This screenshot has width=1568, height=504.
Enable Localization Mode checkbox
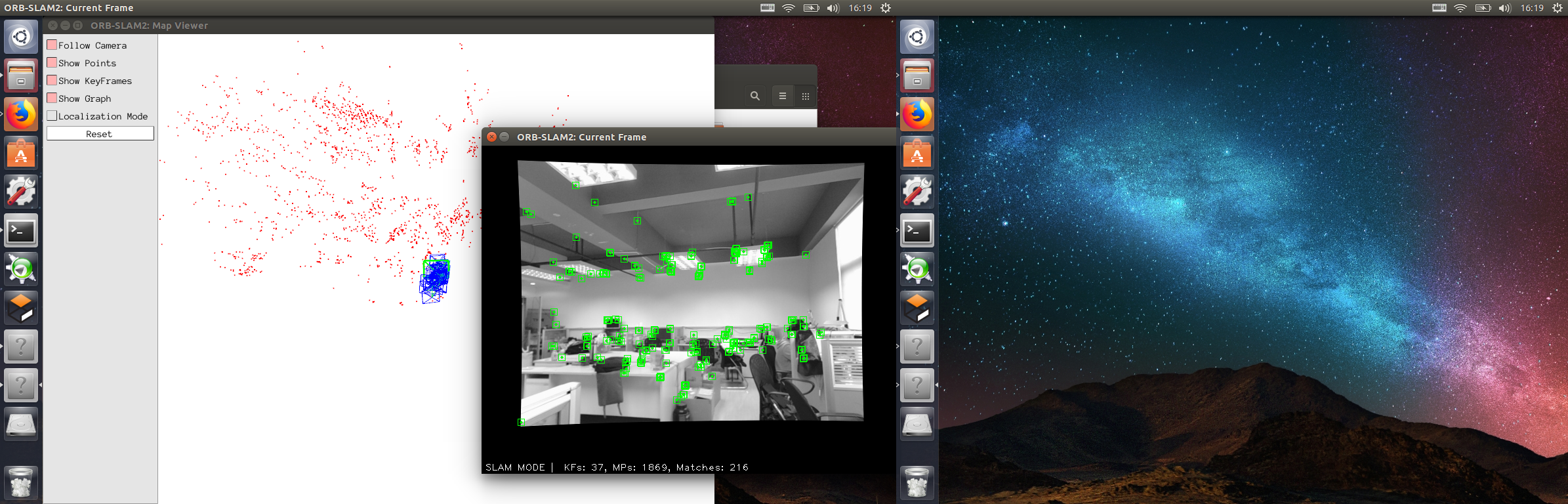[52, 115]
